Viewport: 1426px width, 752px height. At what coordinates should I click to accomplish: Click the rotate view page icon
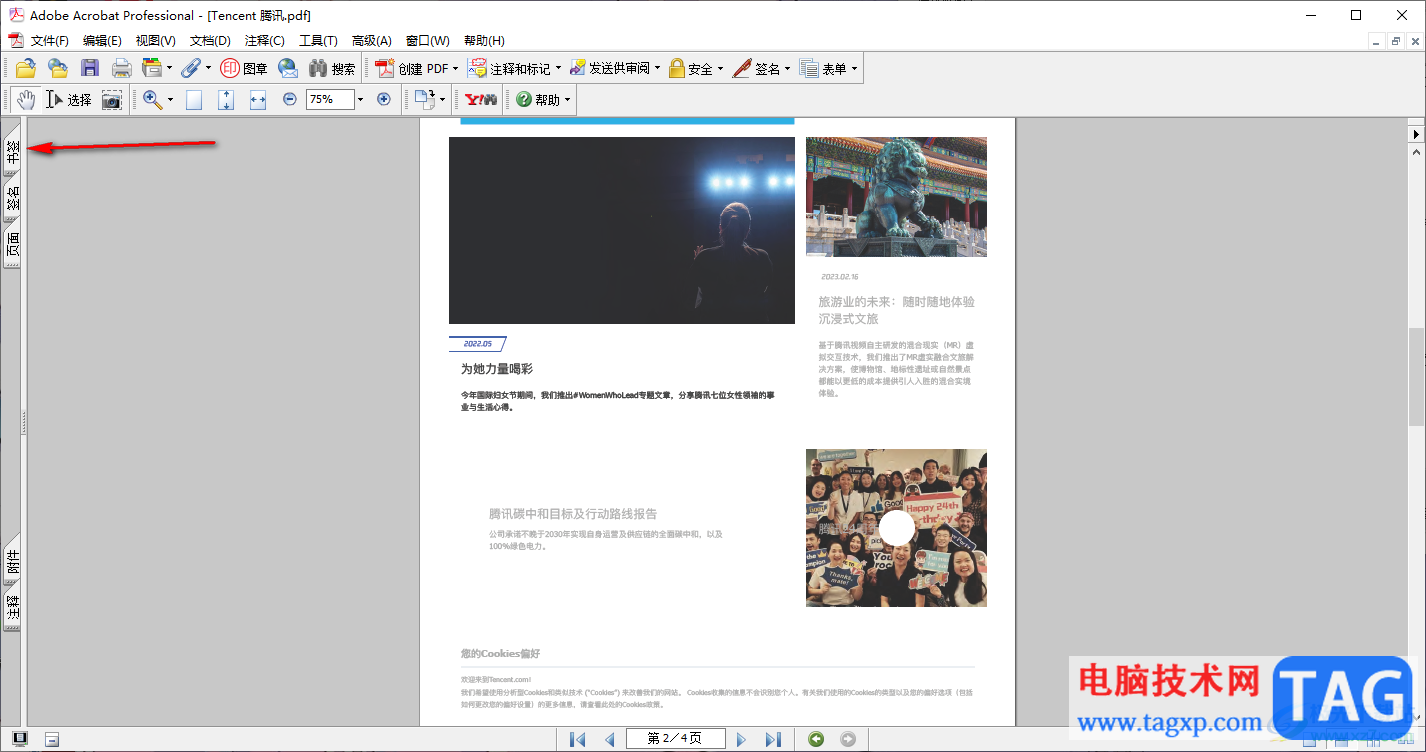click(425, 99)
